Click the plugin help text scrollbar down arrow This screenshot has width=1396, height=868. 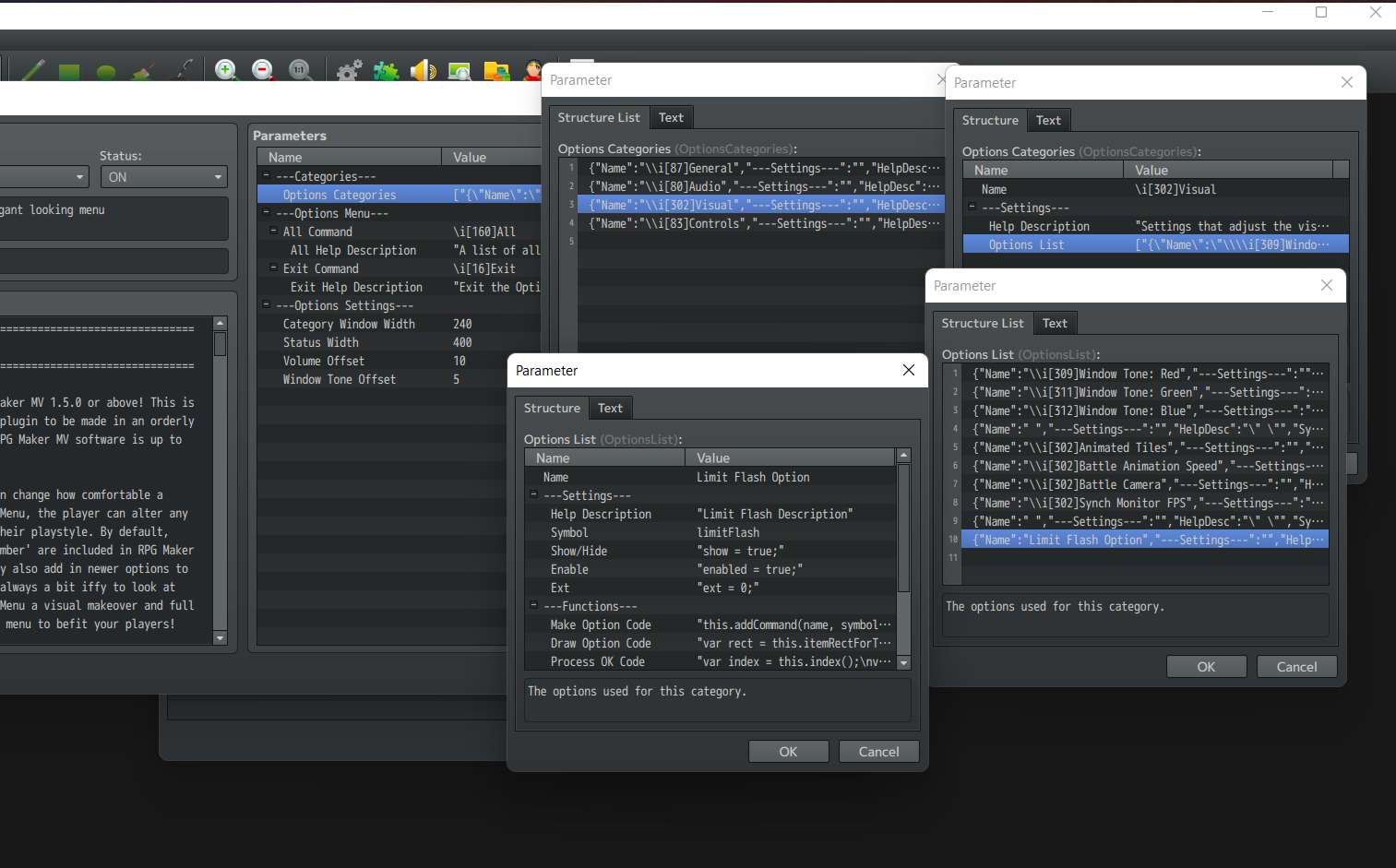tap(220, 637)
